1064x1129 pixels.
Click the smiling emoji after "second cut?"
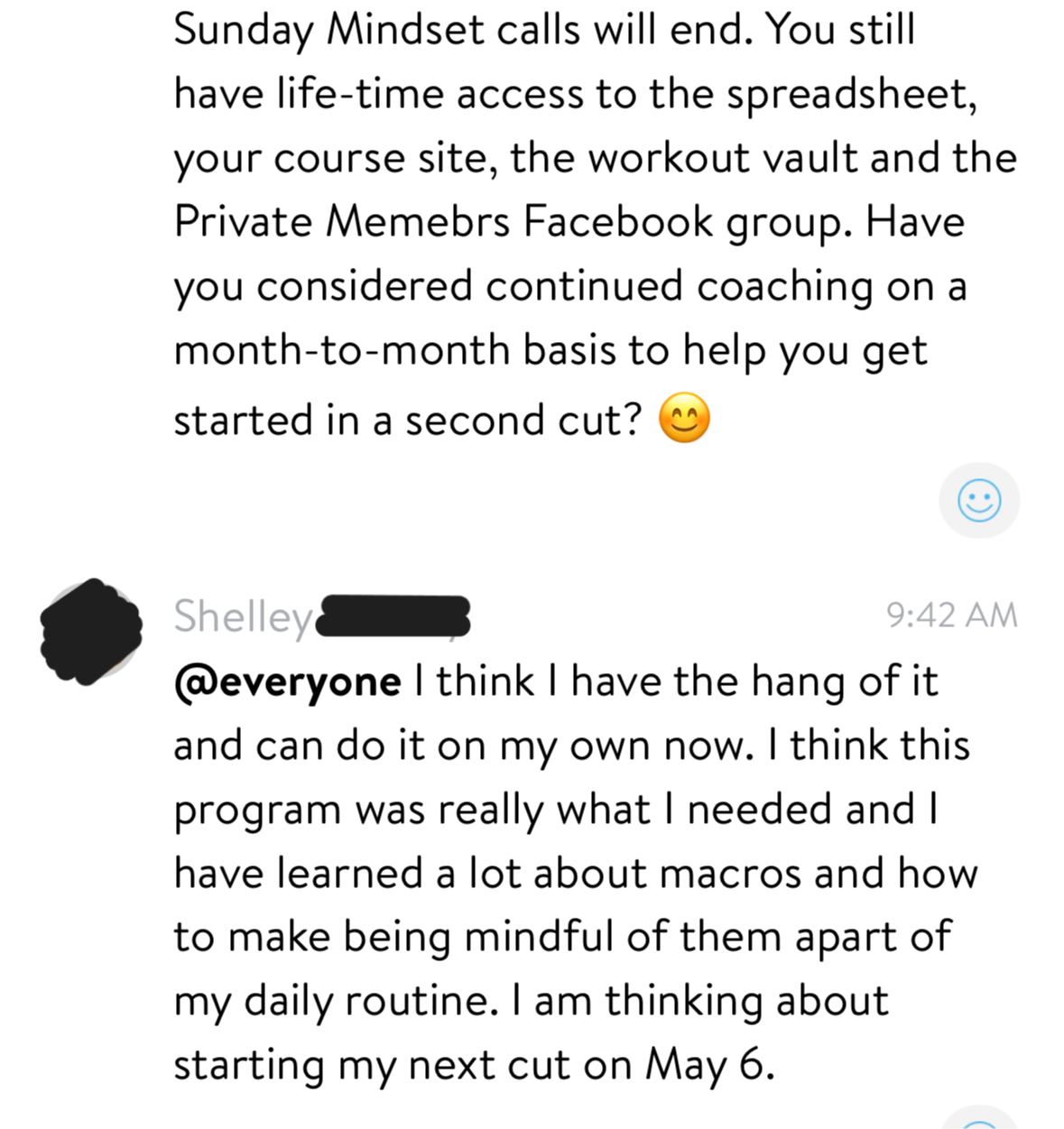[x=685, y=421]
